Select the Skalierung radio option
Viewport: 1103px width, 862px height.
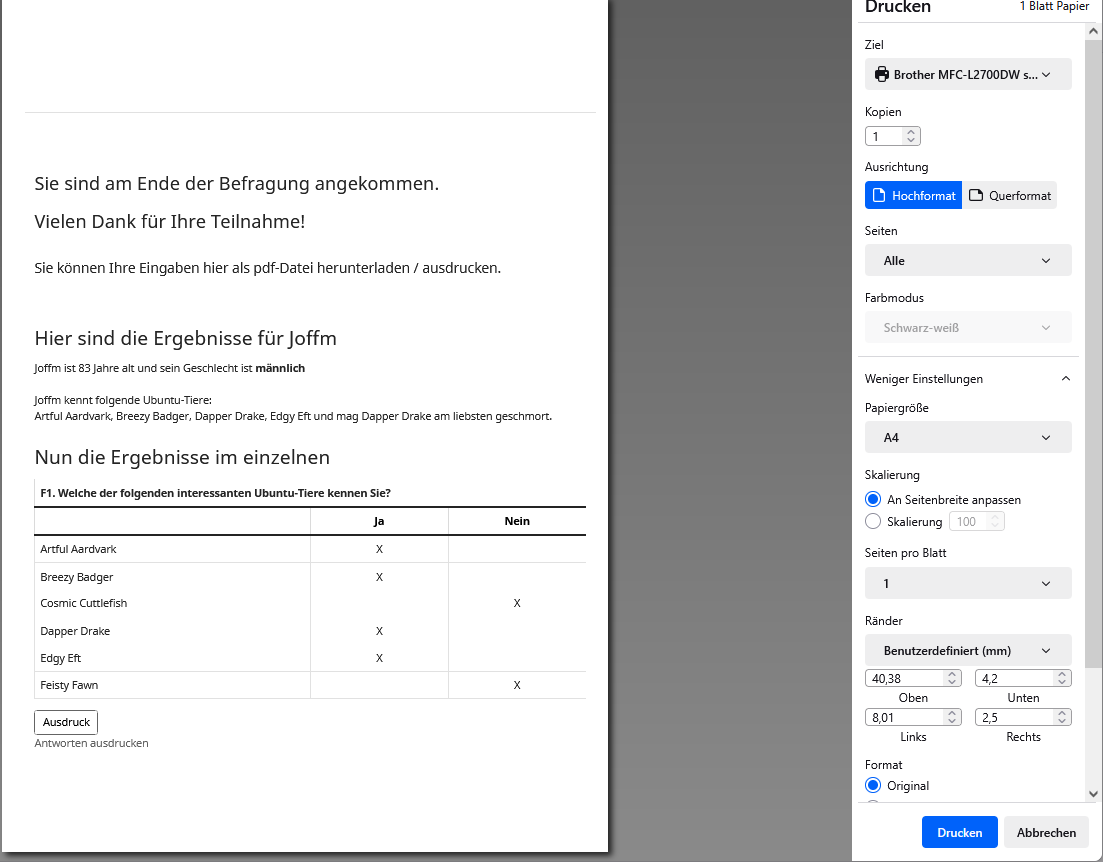click(873, 522)
